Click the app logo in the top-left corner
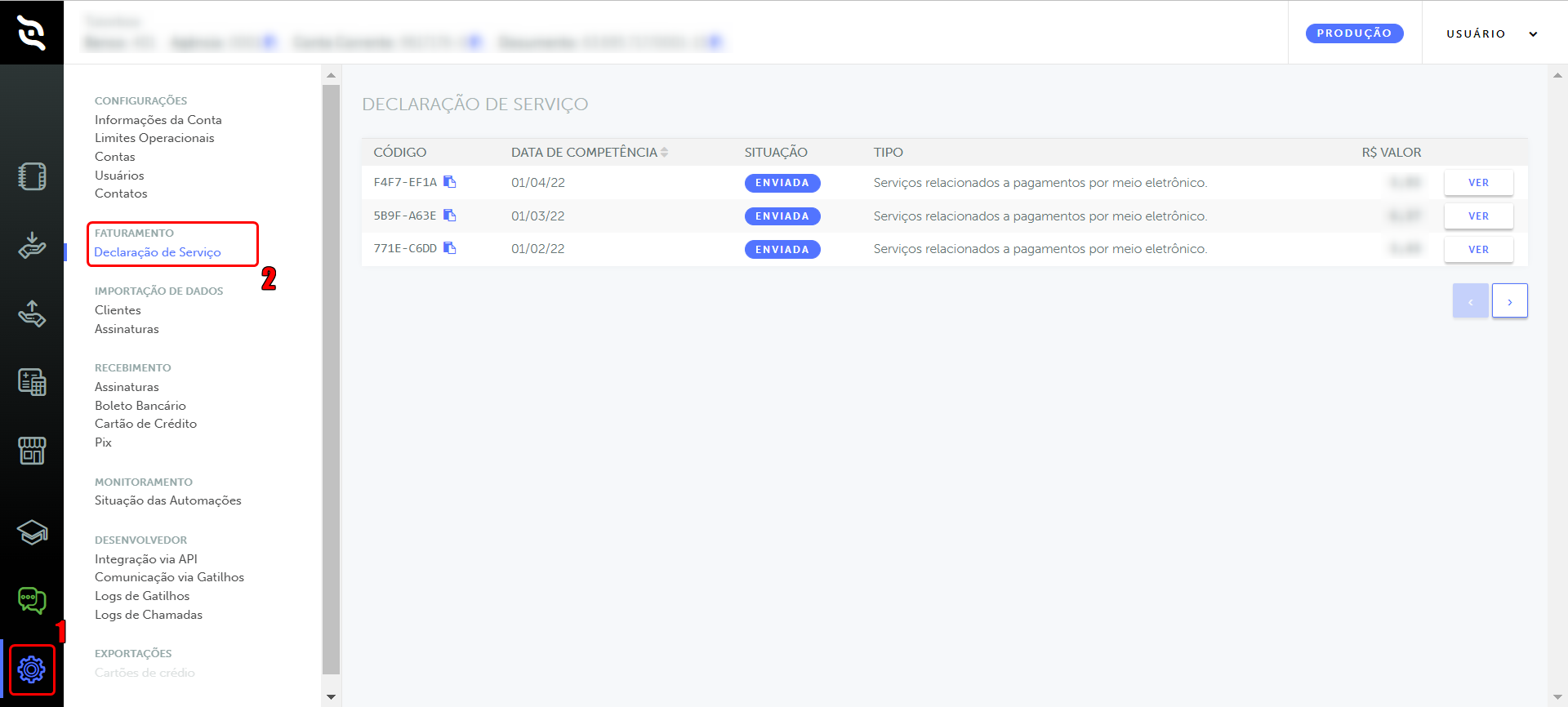The height and width of the screenshot is (707, 1568). click(32, 33)
